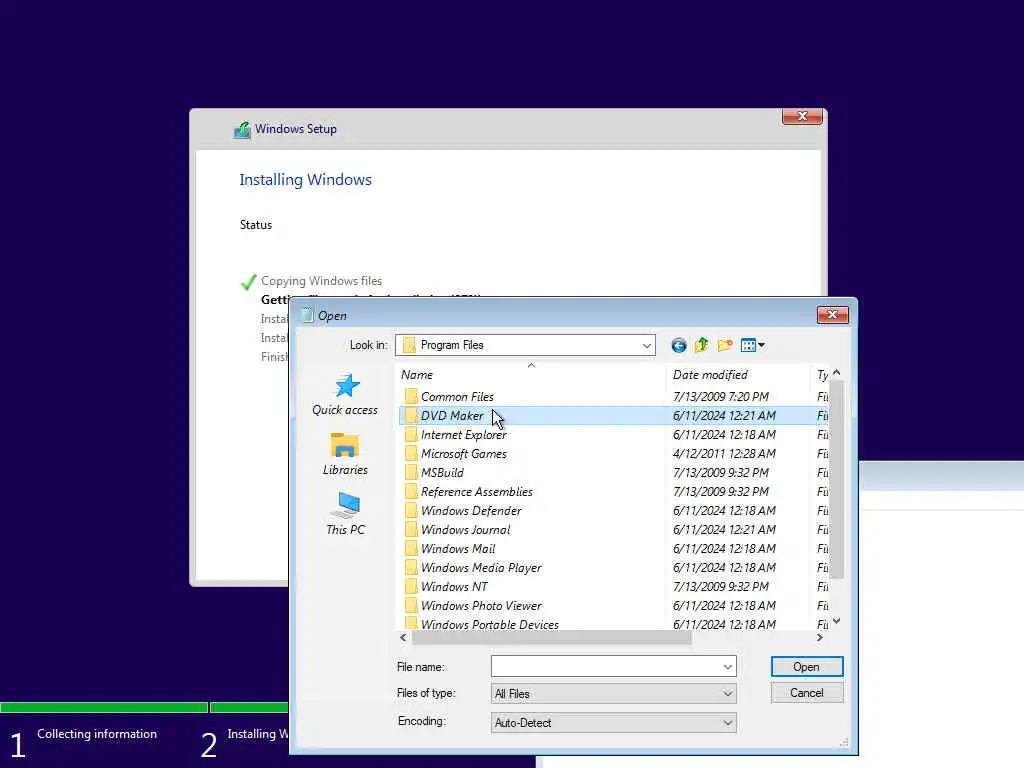Screen dimensions: 1024x768
Task: Select the Windows Journal folder icon
Action: click(411, 529)
